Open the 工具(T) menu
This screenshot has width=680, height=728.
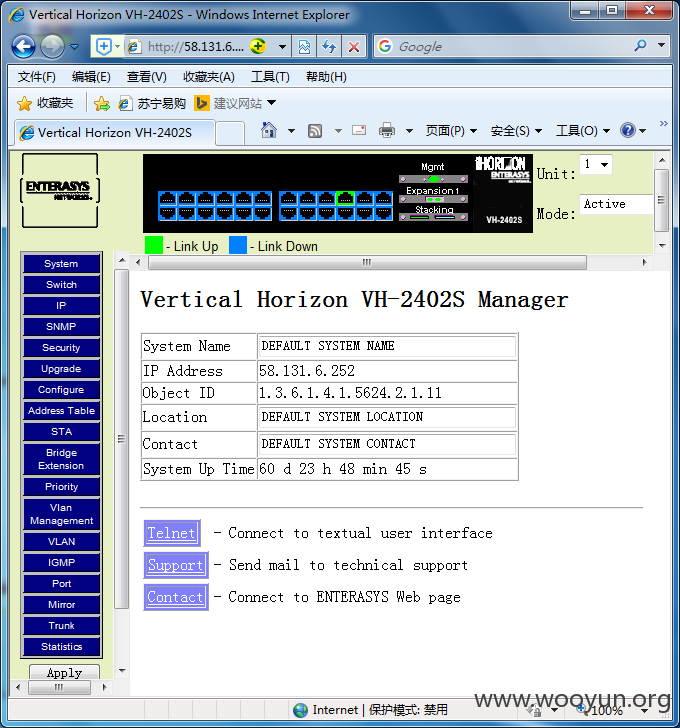270,77
